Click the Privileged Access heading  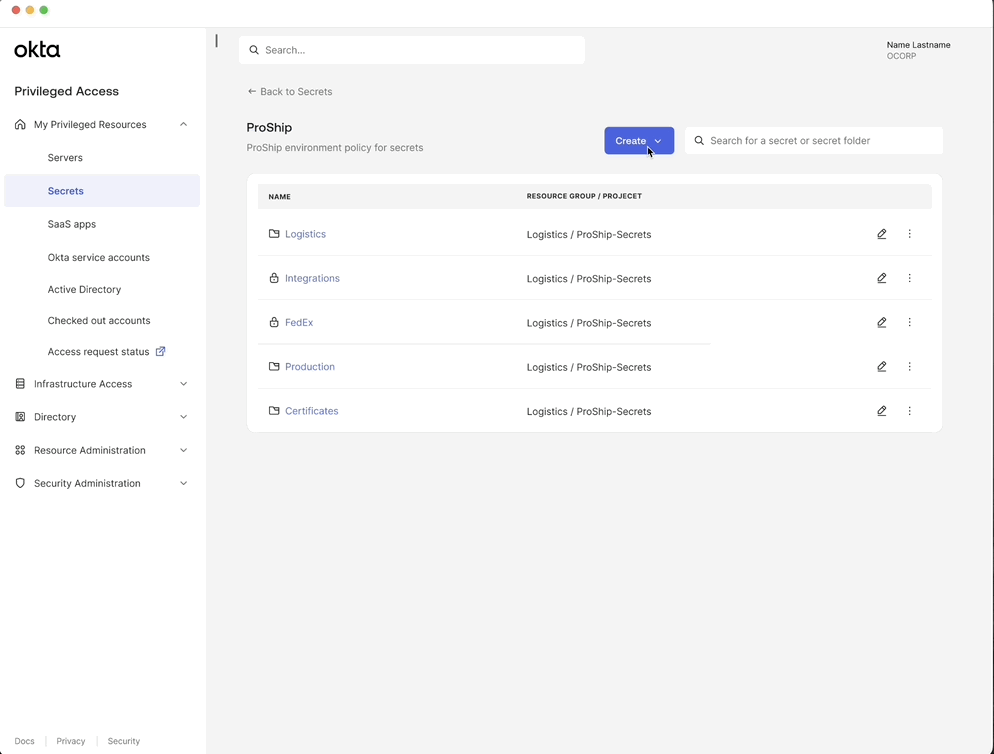(x=67, y=91)
